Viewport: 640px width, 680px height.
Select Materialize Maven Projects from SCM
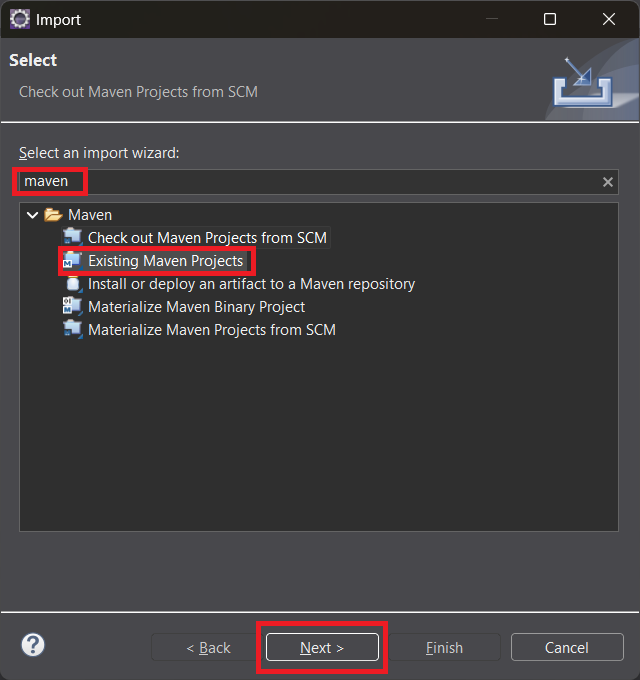coord(212,330)
